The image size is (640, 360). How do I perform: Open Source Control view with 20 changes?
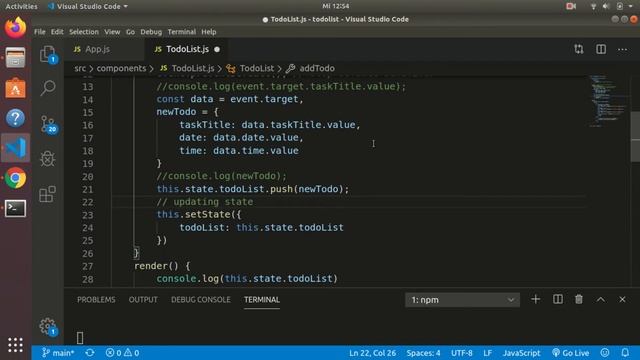(x=48, y=124)
